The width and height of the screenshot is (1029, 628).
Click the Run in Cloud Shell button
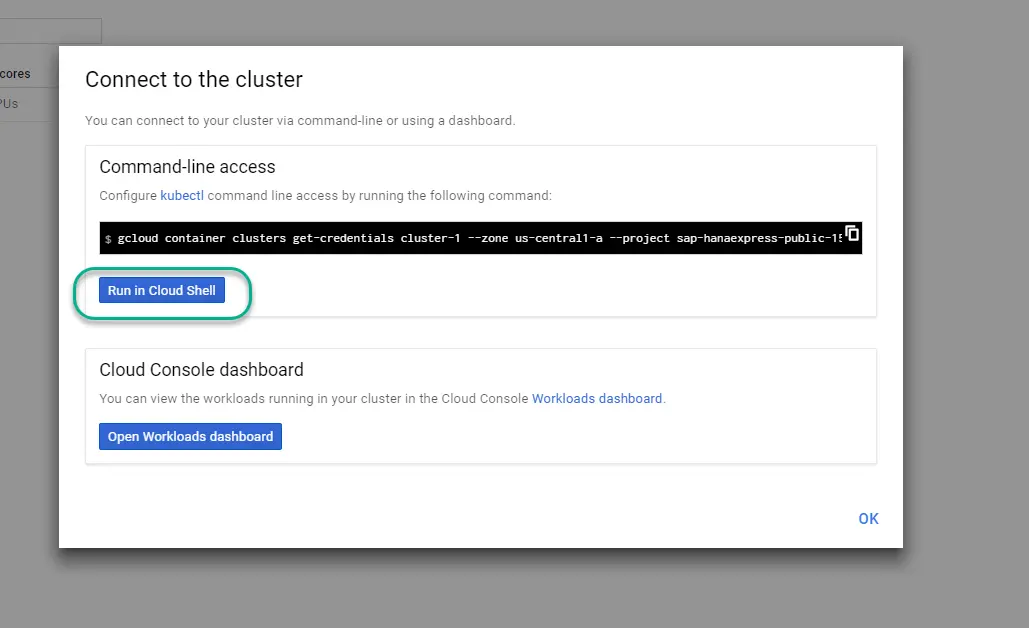coord(161,290)
